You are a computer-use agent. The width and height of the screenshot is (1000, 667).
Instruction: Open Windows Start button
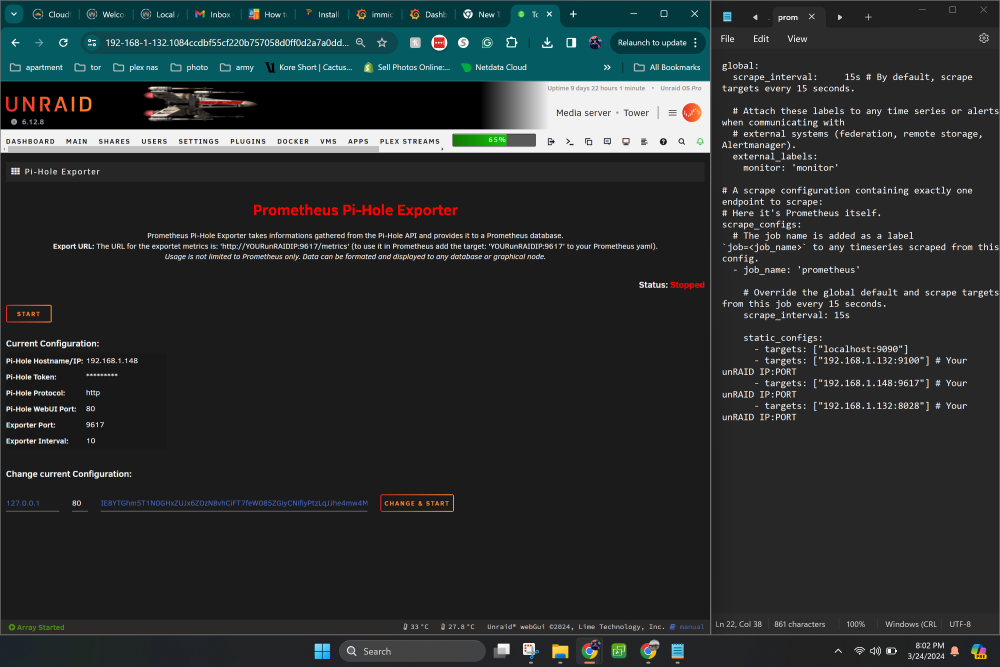point(322,651)
